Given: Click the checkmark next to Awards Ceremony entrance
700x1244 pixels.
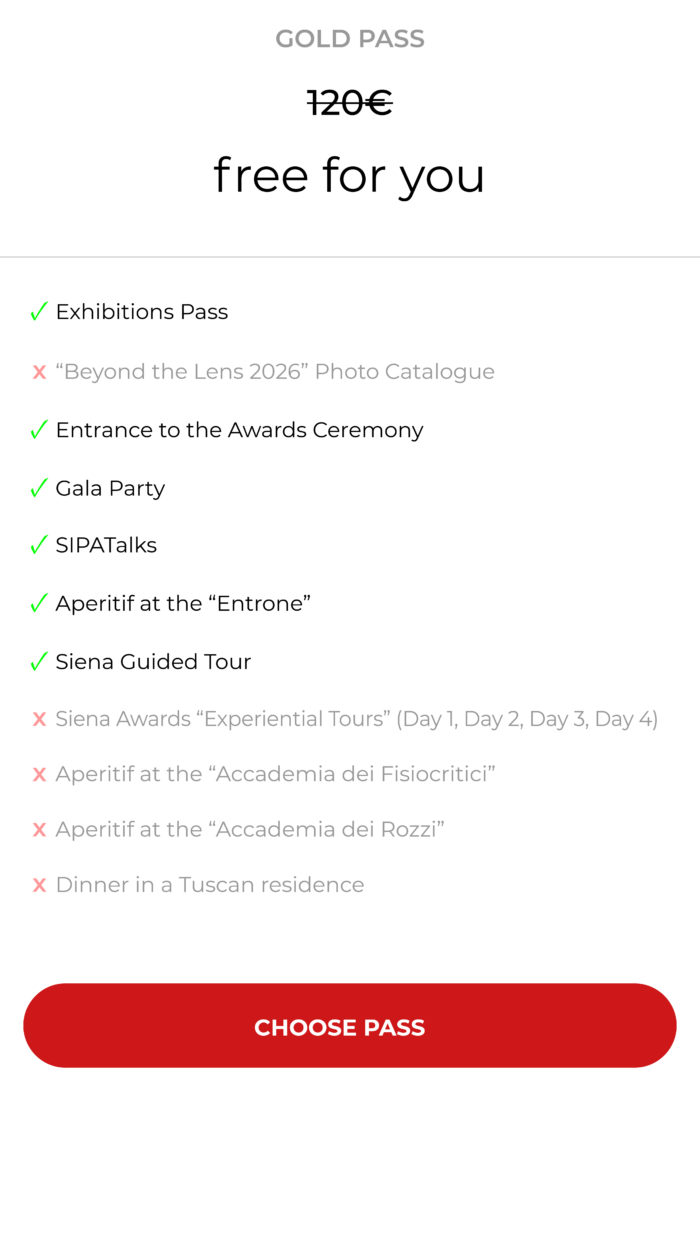Looking at the screenshot, I should tap(39, 430).
